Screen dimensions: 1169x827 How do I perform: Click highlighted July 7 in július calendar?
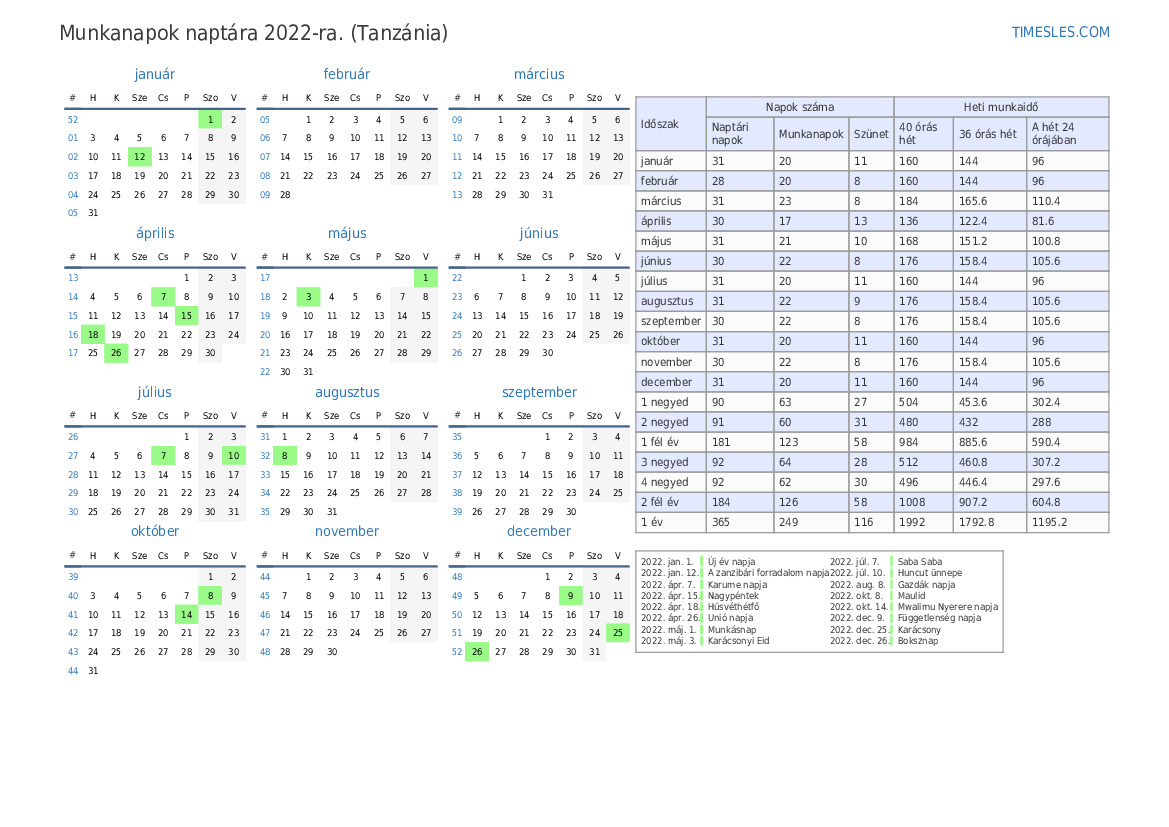163,456
